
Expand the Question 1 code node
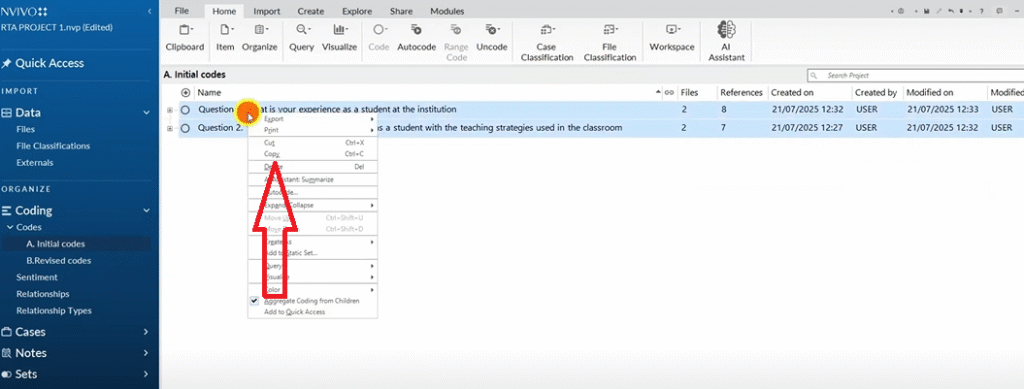(x=170, y=110)
